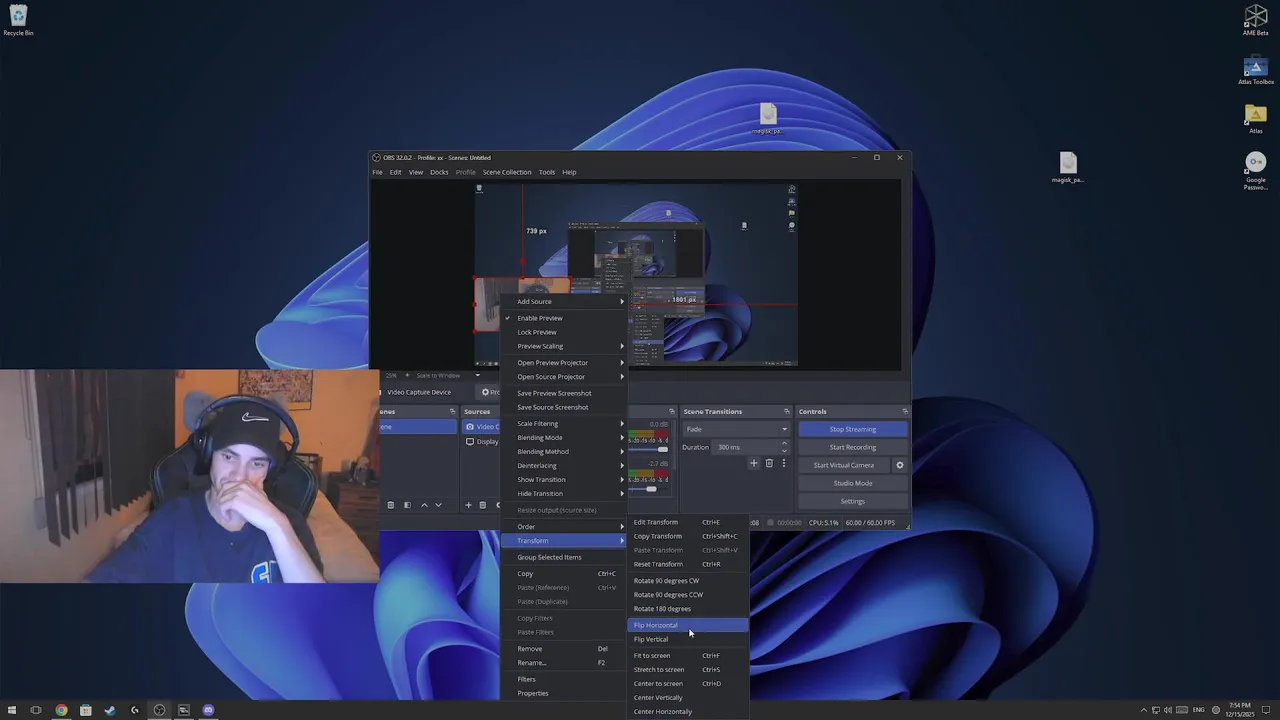Open Settings from Controls dock

pos(853,501)
